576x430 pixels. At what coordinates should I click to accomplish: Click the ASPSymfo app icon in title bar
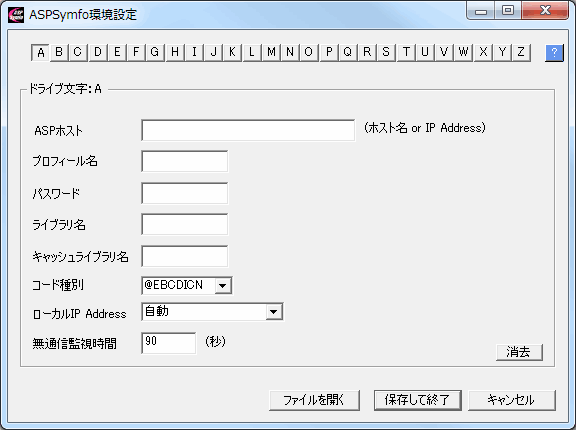[x=16, y=15]
